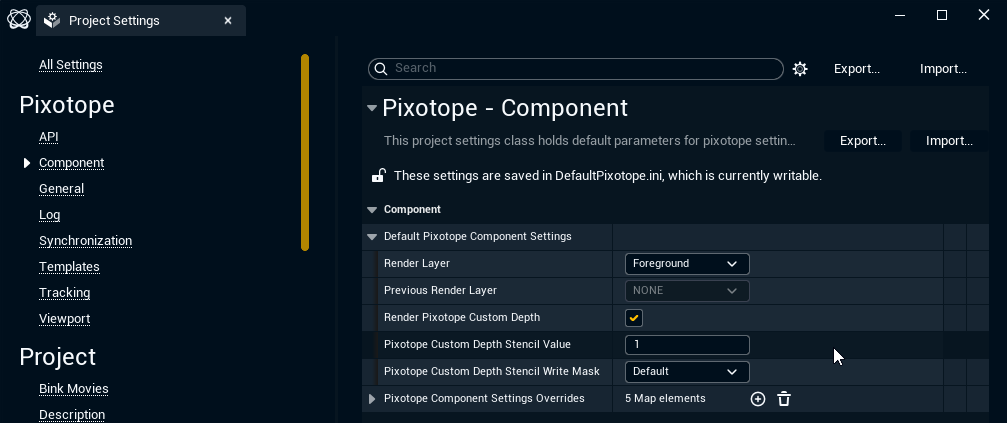Click the 'Pixotope' sidebar category heading
Image resolution: width=1007 pixels, height=423 pixels.
pos(67,105)
